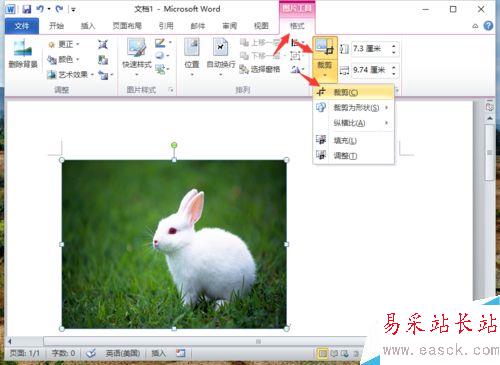Click the Crop picture icon button
This screenshot has width=500, height=365.
325,47
